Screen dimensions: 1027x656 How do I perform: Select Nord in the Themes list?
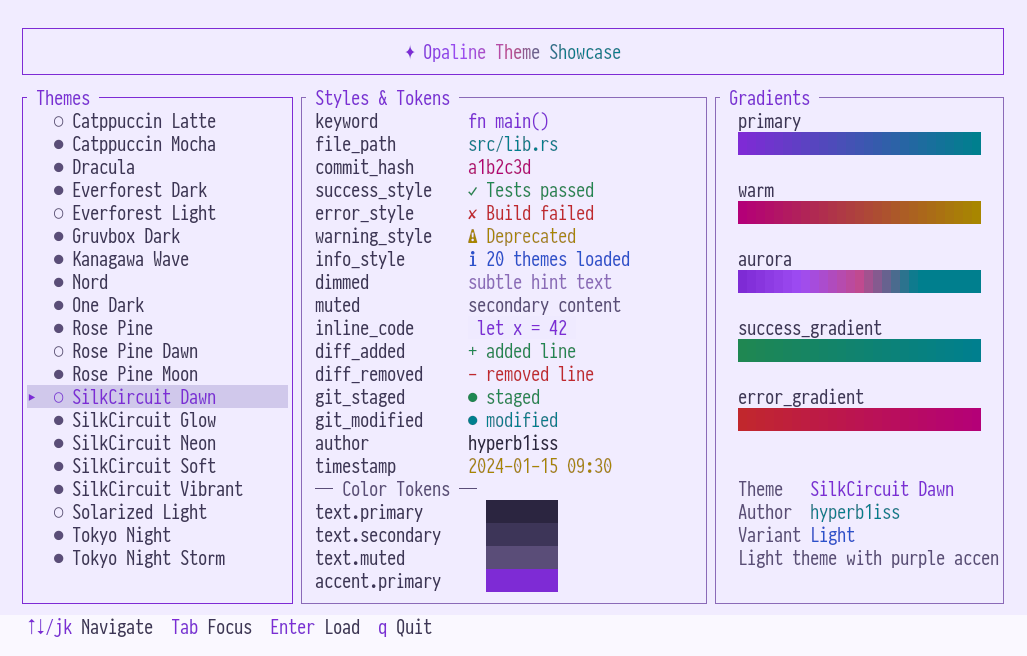pos(157,282)
